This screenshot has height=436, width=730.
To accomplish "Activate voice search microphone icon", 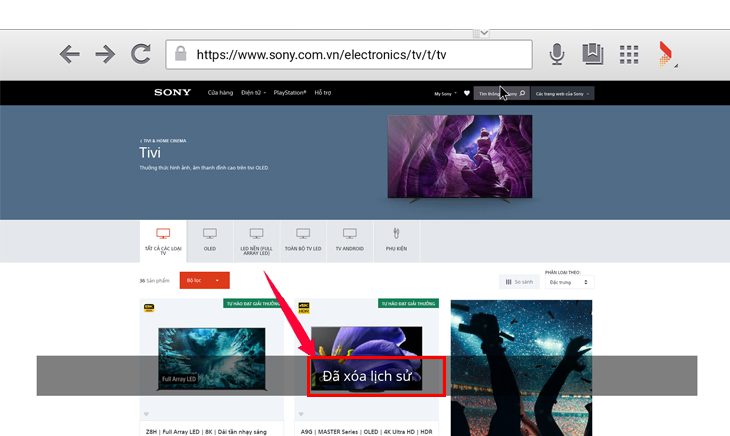I will tap(557, 54).
